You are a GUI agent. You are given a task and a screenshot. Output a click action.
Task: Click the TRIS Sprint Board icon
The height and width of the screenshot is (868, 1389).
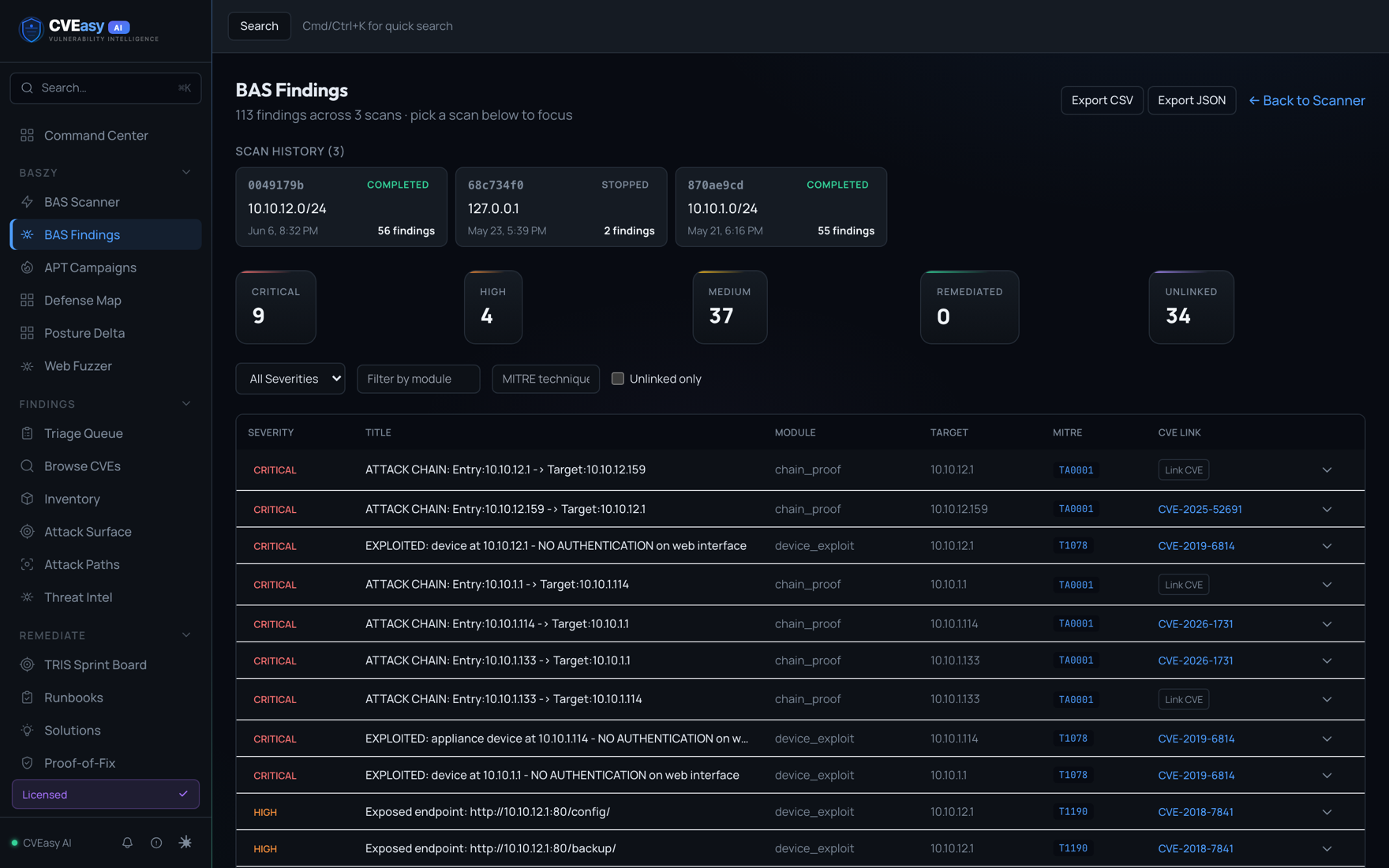pyautogui.click(x=27, y=664)
